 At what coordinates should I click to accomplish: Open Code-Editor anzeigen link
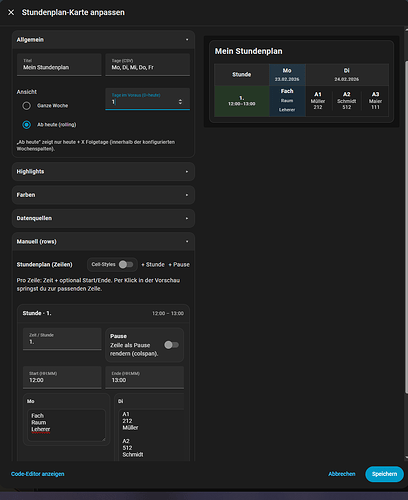(x=38, y=474)
